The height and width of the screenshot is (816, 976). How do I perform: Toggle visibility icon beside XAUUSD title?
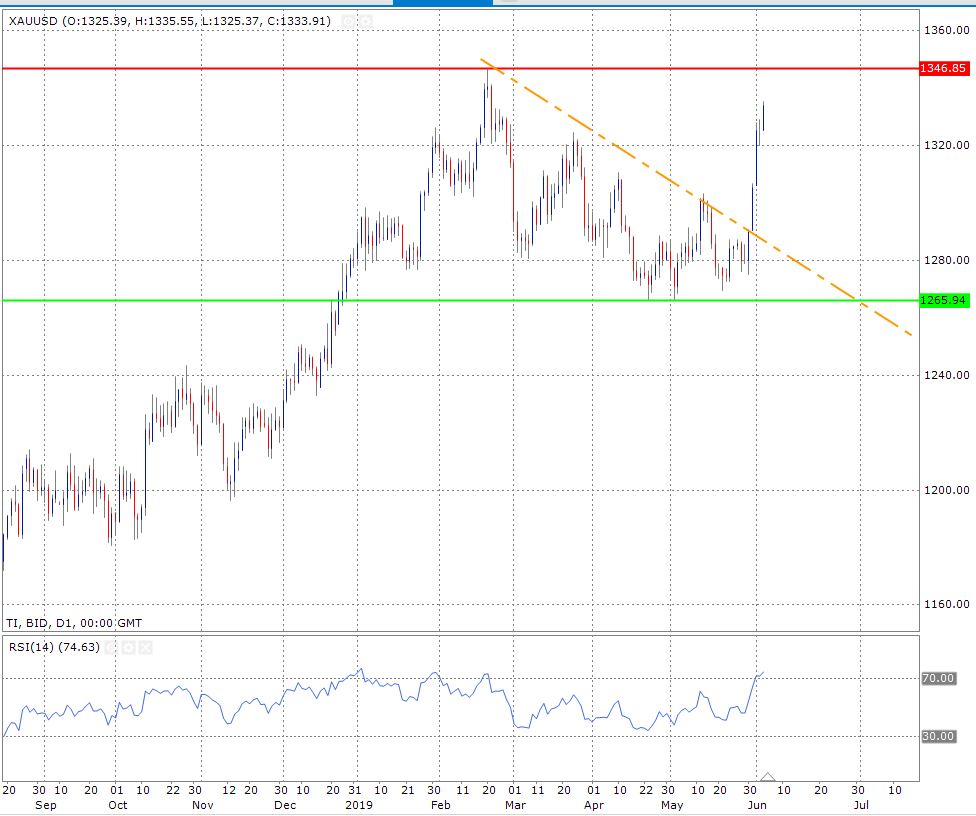coord(349,21)
